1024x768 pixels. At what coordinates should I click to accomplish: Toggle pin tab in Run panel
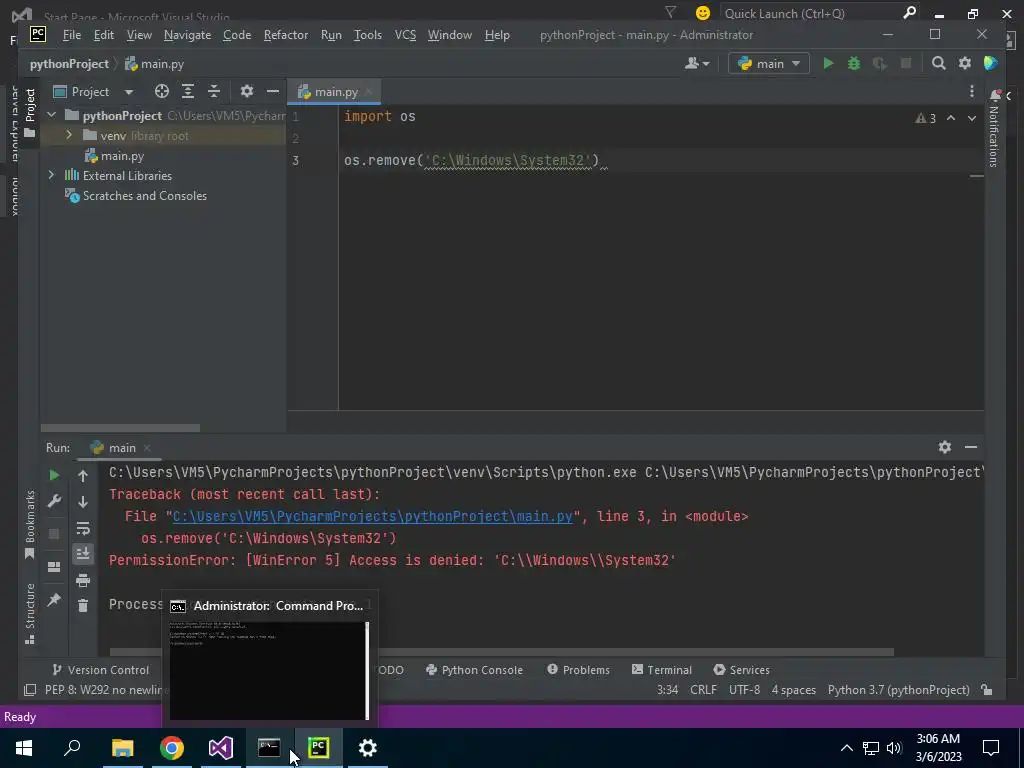point(54,600)
